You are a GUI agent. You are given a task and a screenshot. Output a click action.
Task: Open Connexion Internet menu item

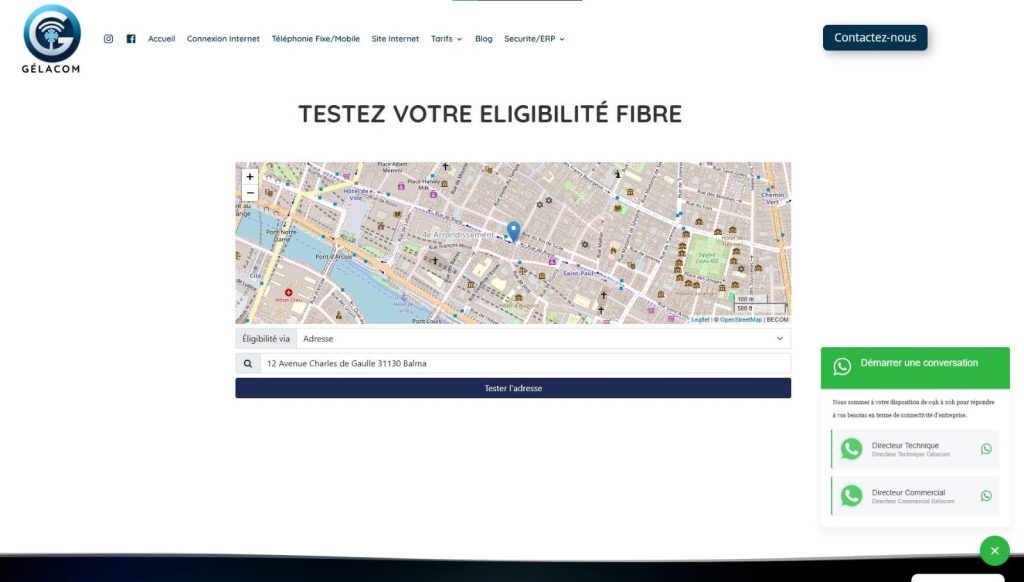coord(223,39)
